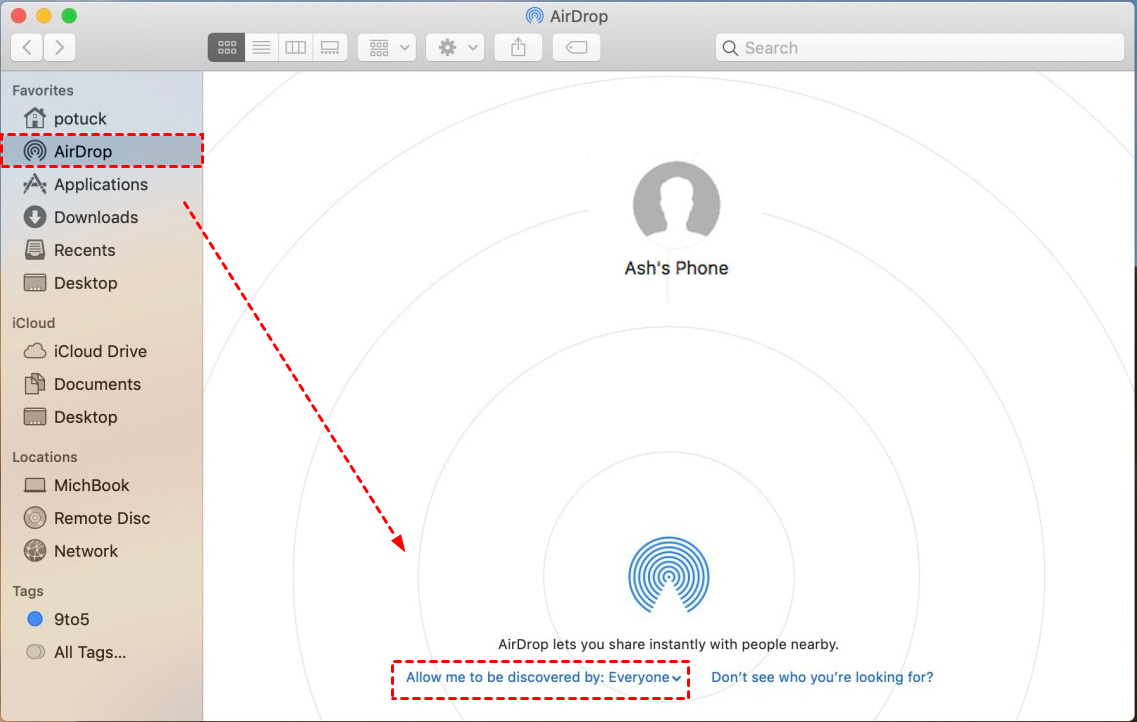Open Applications in the sidebar
Viewport: 1137px width, 722px height.
click(x=102, y=184)
